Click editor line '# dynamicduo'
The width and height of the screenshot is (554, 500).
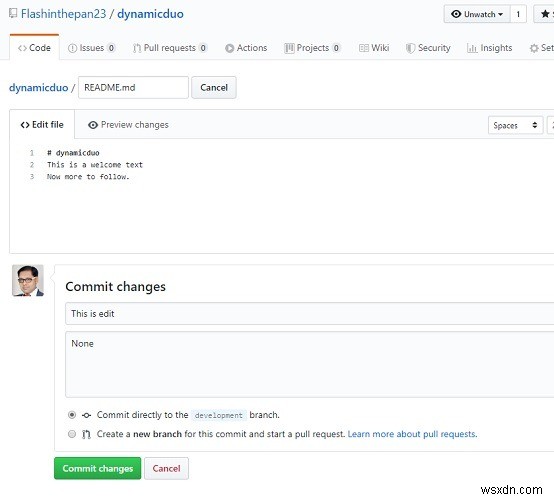[x=73, y=153]
